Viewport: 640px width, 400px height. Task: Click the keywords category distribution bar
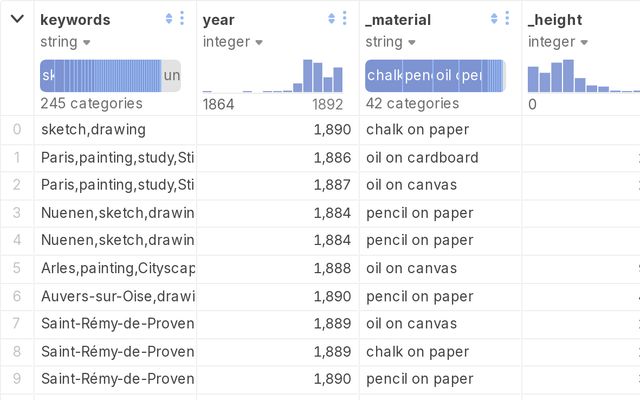(110, 76)
